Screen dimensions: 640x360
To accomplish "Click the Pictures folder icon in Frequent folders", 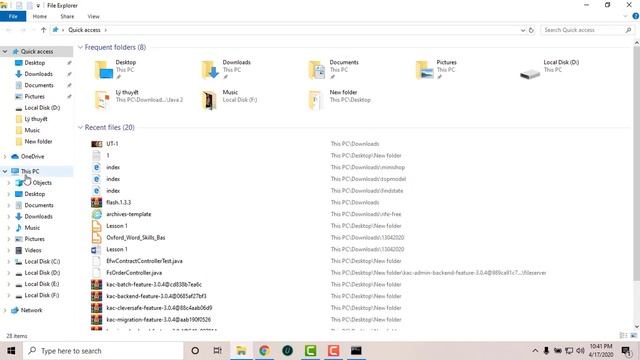I will tap(424, 70).
